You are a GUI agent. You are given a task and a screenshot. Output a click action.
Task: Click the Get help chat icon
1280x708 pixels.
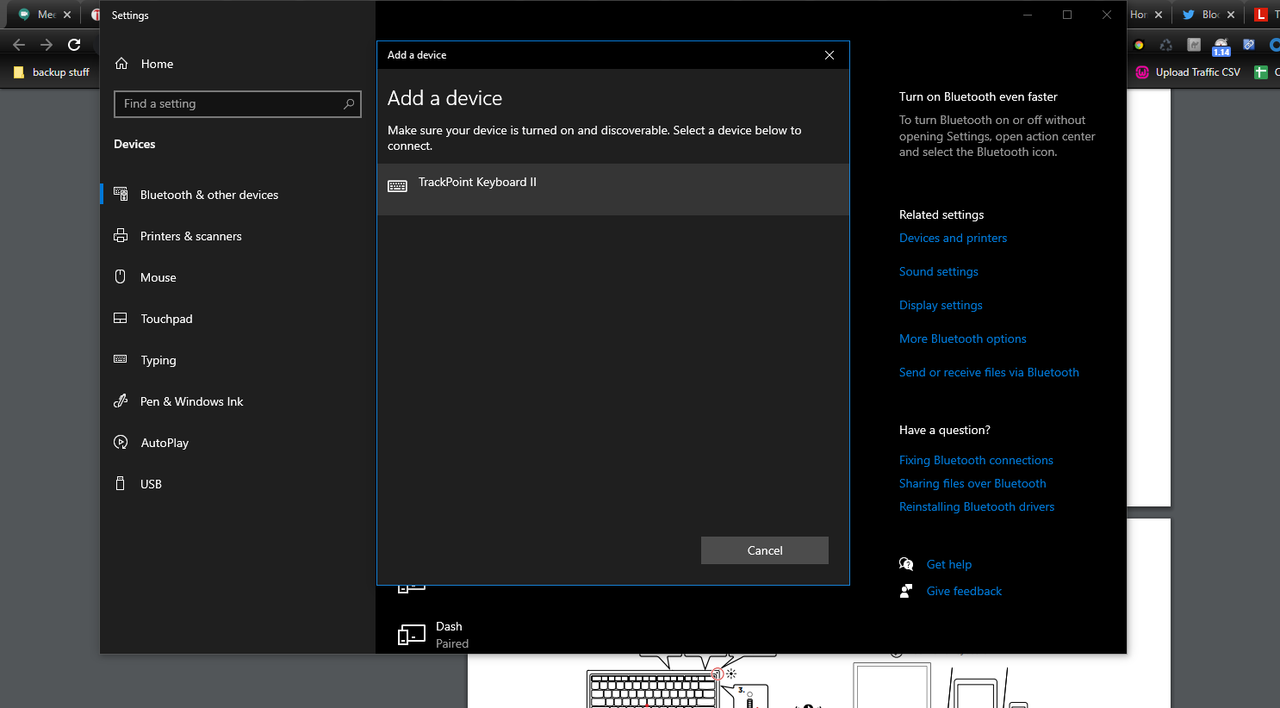(x=906, y=564)
